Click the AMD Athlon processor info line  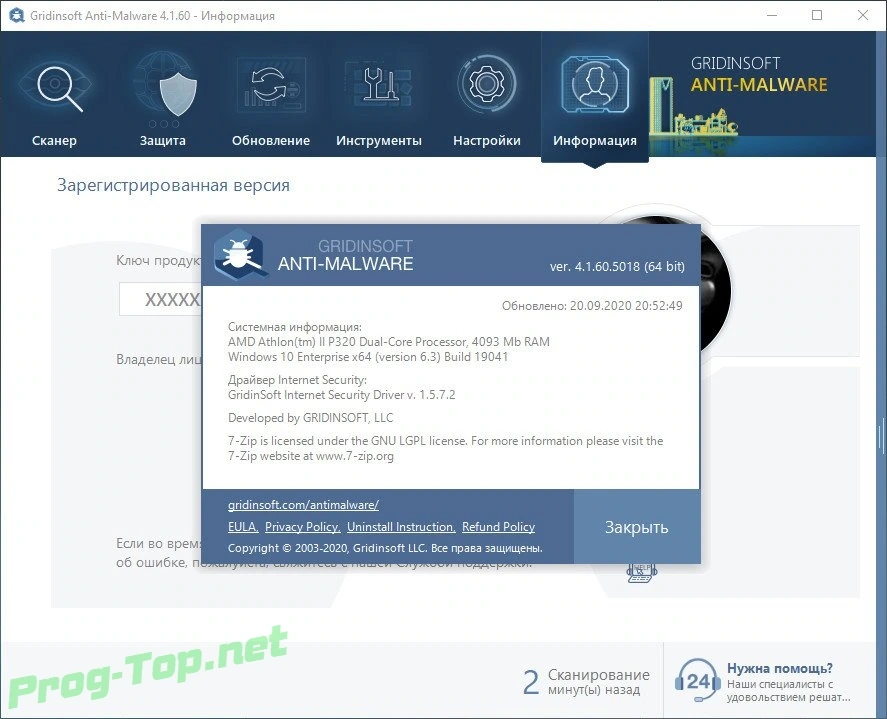tap(389, 342)
